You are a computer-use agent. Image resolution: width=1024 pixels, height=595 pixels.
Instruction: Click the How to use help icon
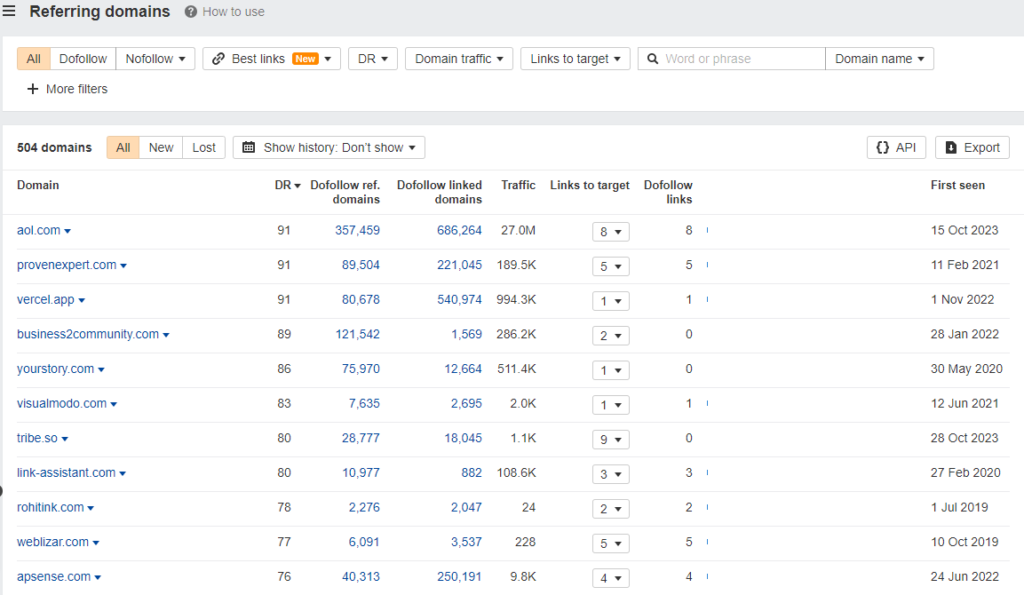pyautogui.click(x=189, y=12)
